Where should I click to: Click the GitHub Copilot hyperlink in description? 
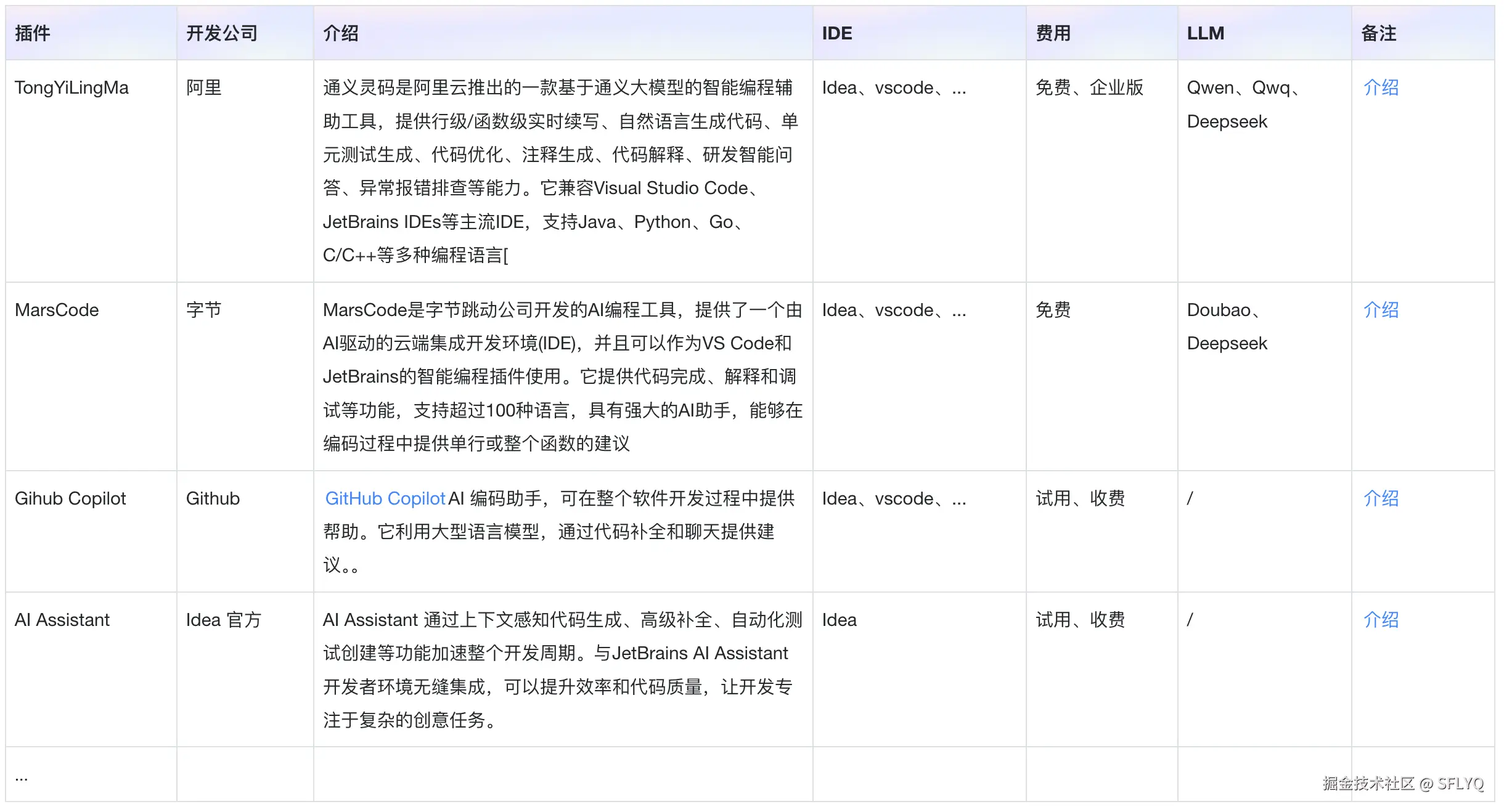coord(385,498)
